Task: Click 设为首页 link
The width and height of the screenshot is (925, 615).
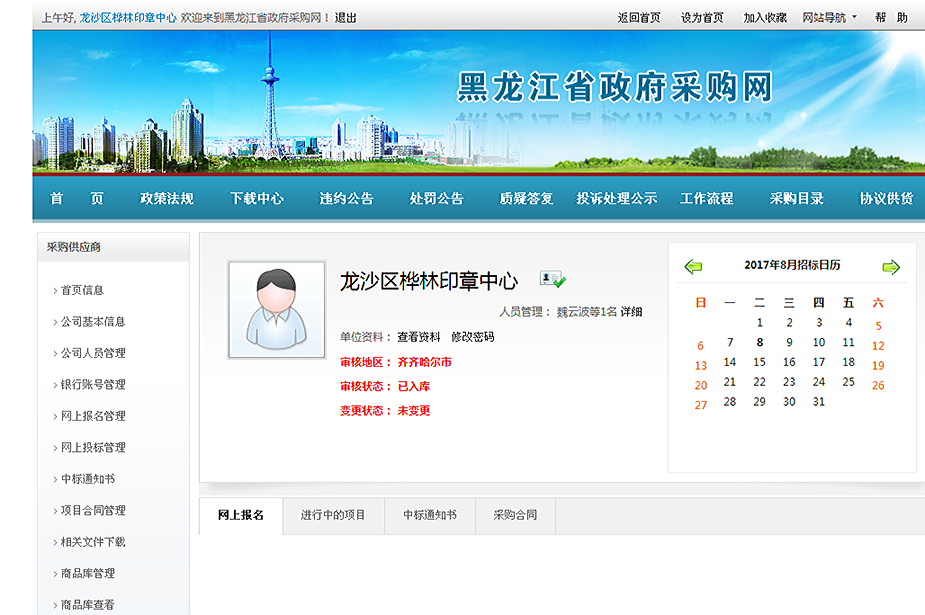Action: [x=701, y=18]
